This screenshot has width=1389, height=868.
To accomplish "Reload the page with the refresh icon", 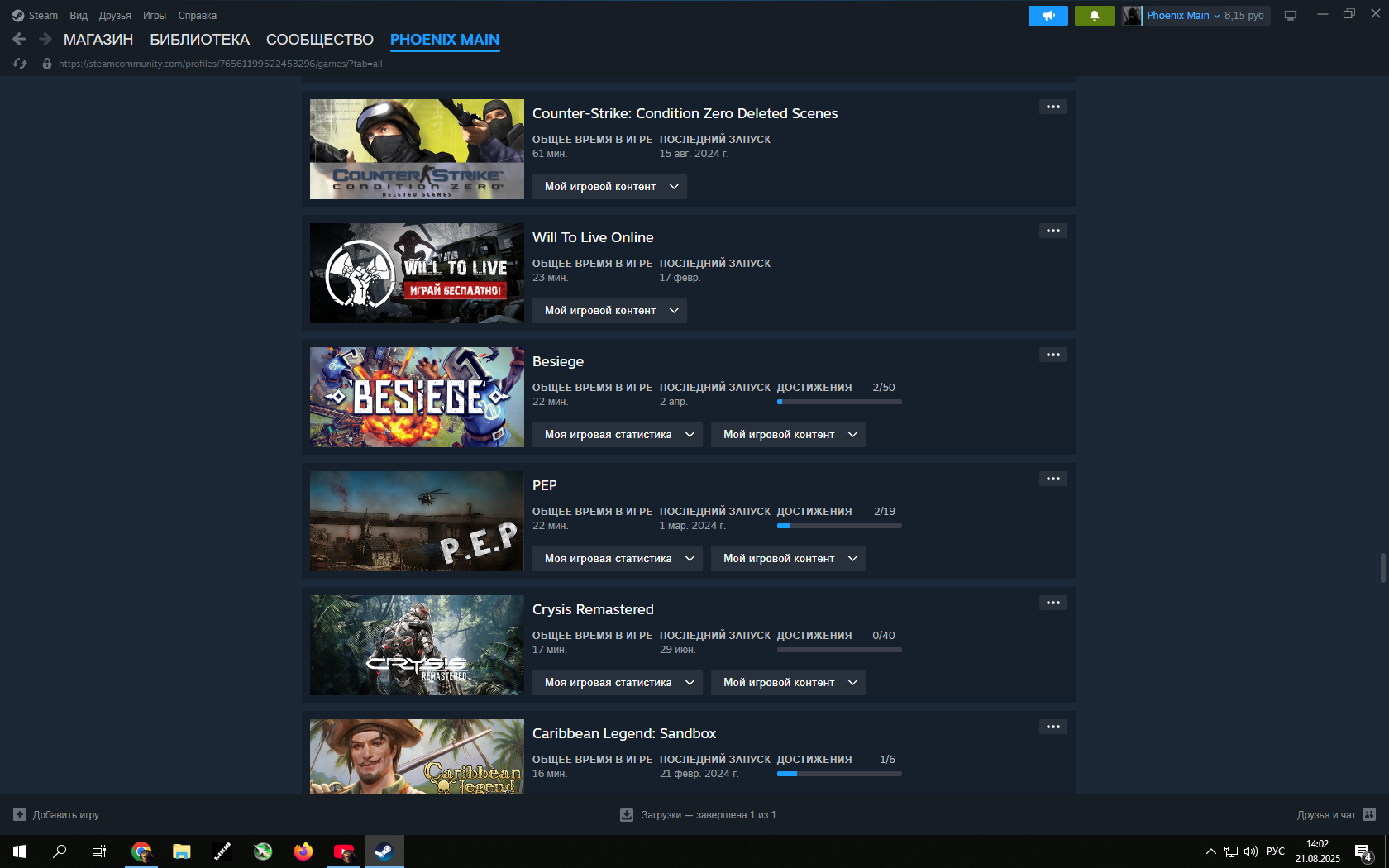I will click(20, 64).
